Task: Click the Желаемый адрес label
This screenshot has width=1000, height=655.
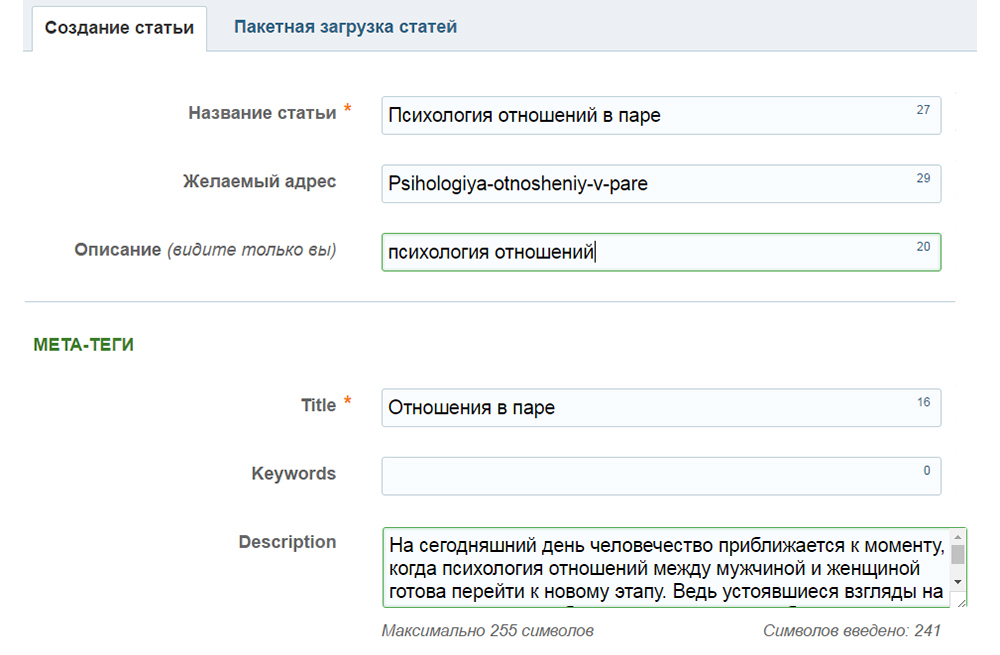Action: (x=259, y=181)
